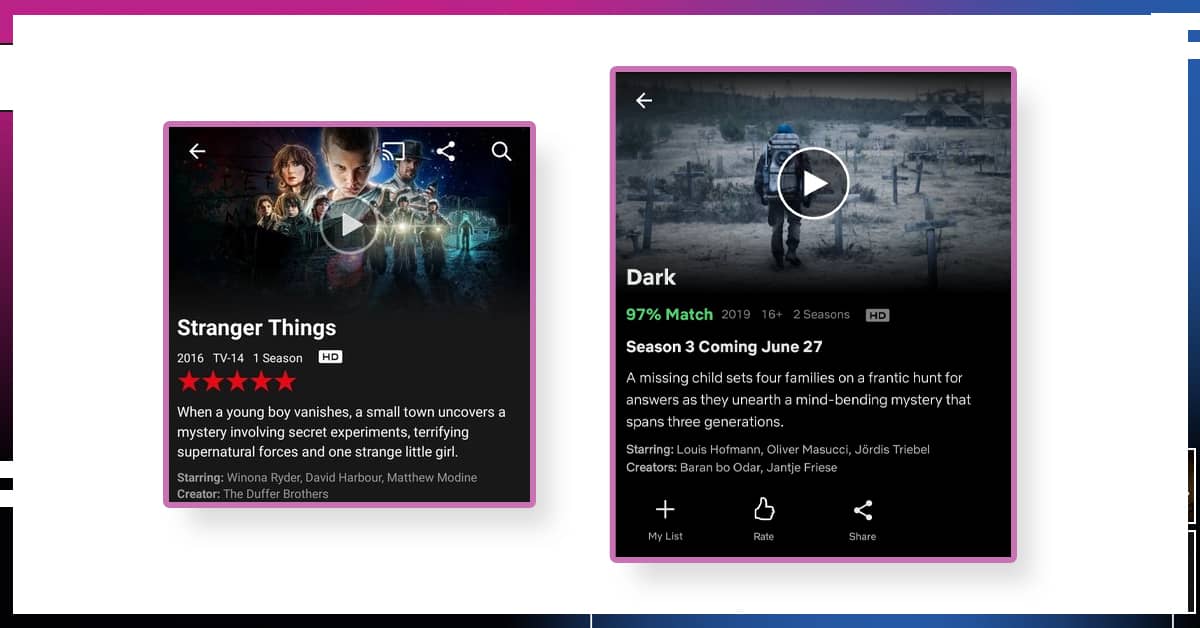Play the Stranger Things trailer
Screen dimensions: 1200x628
(x=349, y=225)
